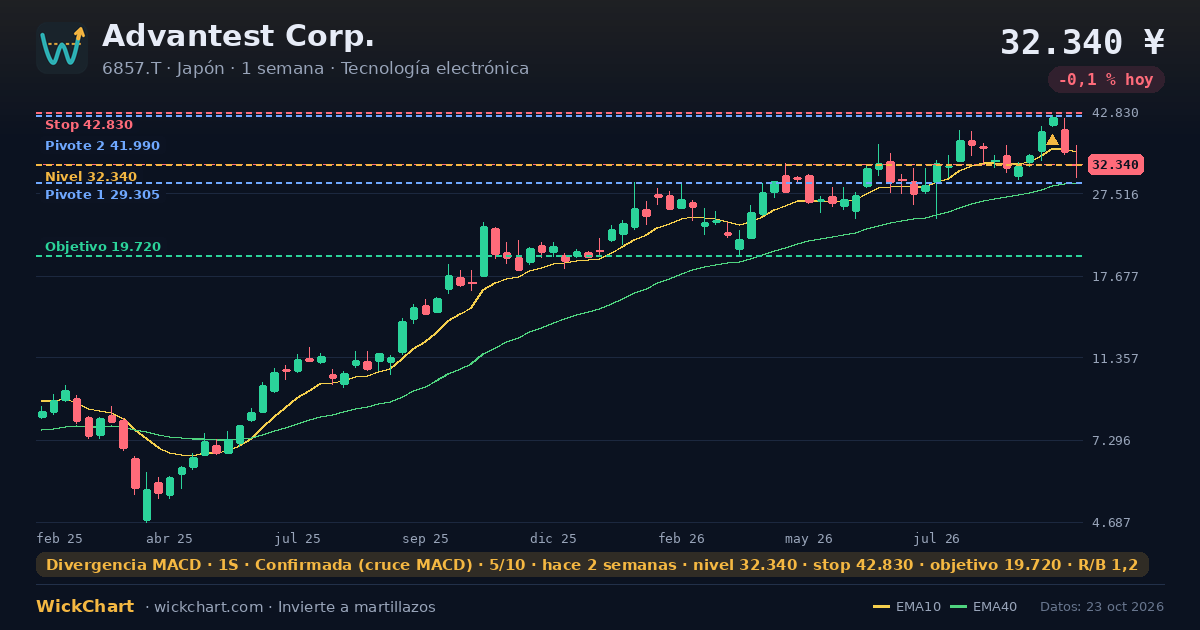Viewport: 1200px width, 630px height.
Task: Click the "feb 26" date axis label
Action: pyautogui.click(x=682, y=538)
